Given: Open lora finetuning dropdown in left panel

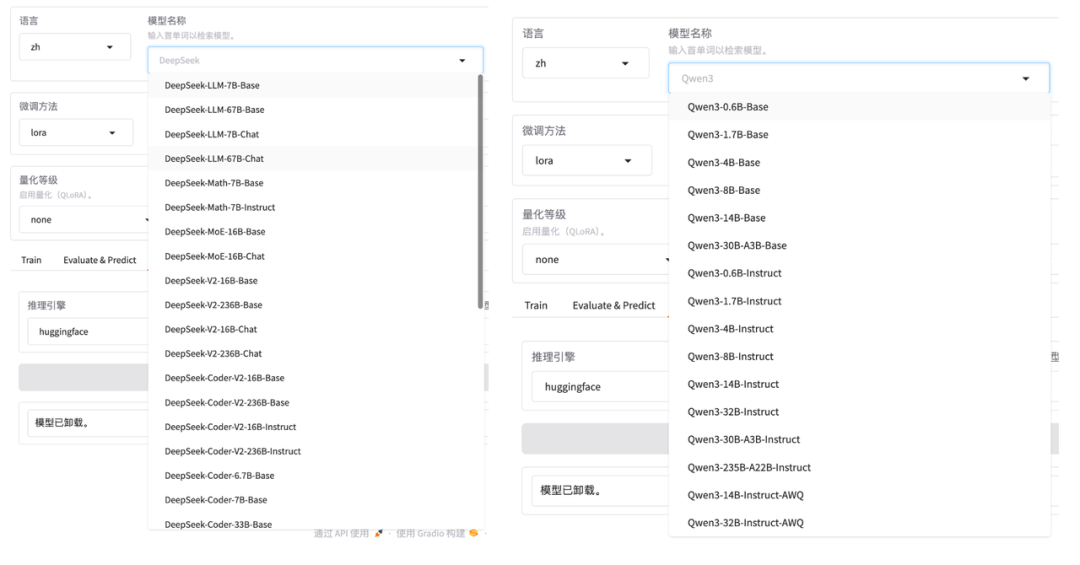Looking at the screenshot, I should pyautogui.click(x=76, y=132).
